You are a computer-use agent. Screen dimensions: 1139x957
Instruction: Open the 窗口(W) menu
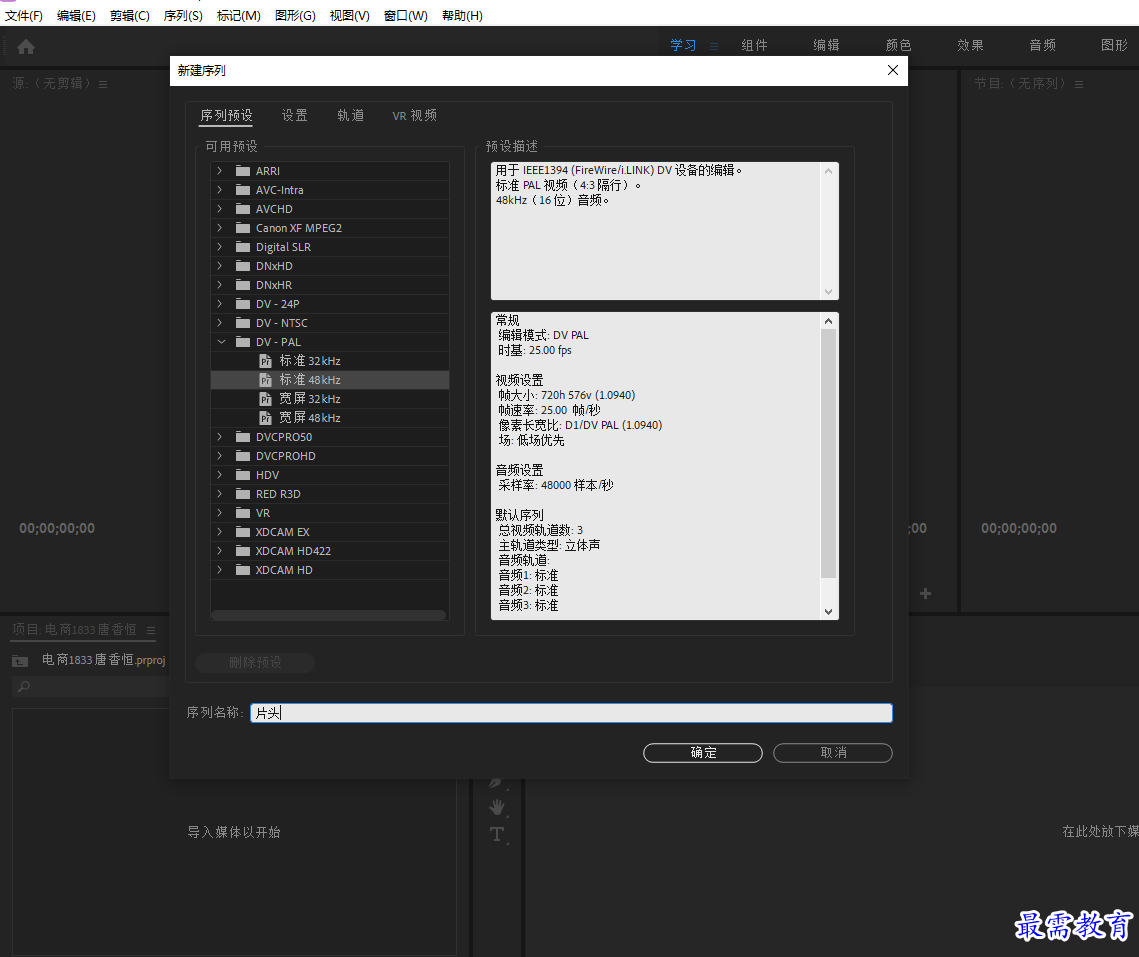click(x=405, y=15)
